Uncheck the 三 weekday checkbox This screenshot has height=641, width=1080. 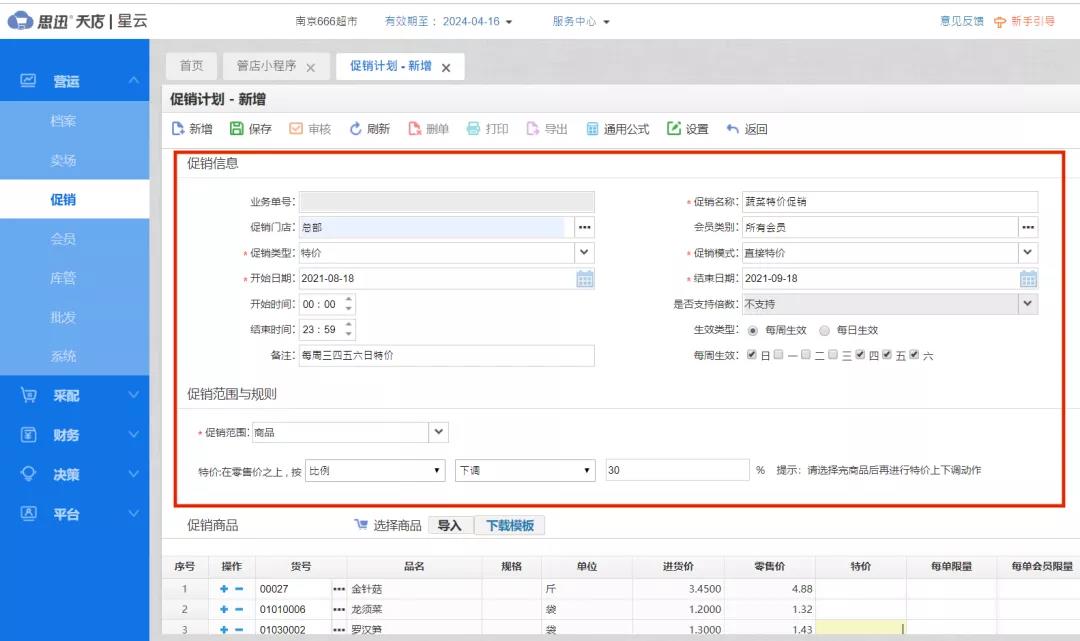pos(833,355)
